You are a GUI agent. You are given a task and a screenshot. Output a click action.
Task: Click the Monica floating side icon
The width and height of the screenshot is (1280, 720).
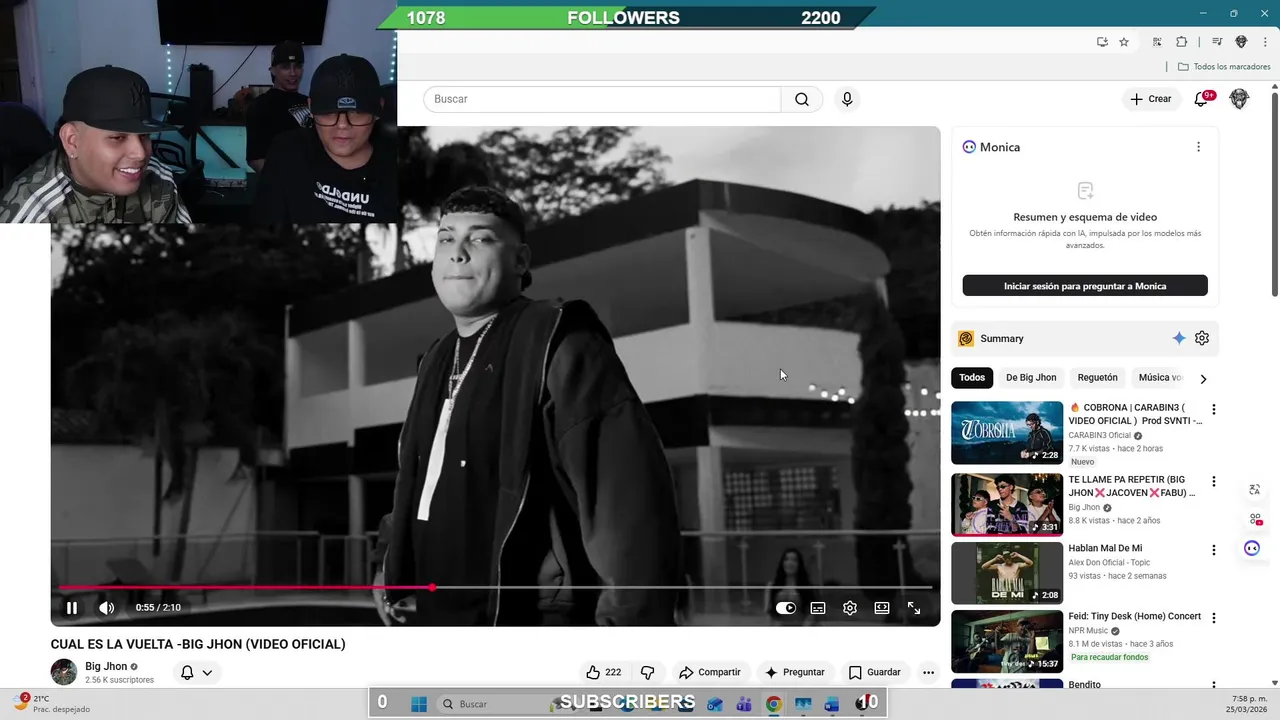pos(1252,548)
